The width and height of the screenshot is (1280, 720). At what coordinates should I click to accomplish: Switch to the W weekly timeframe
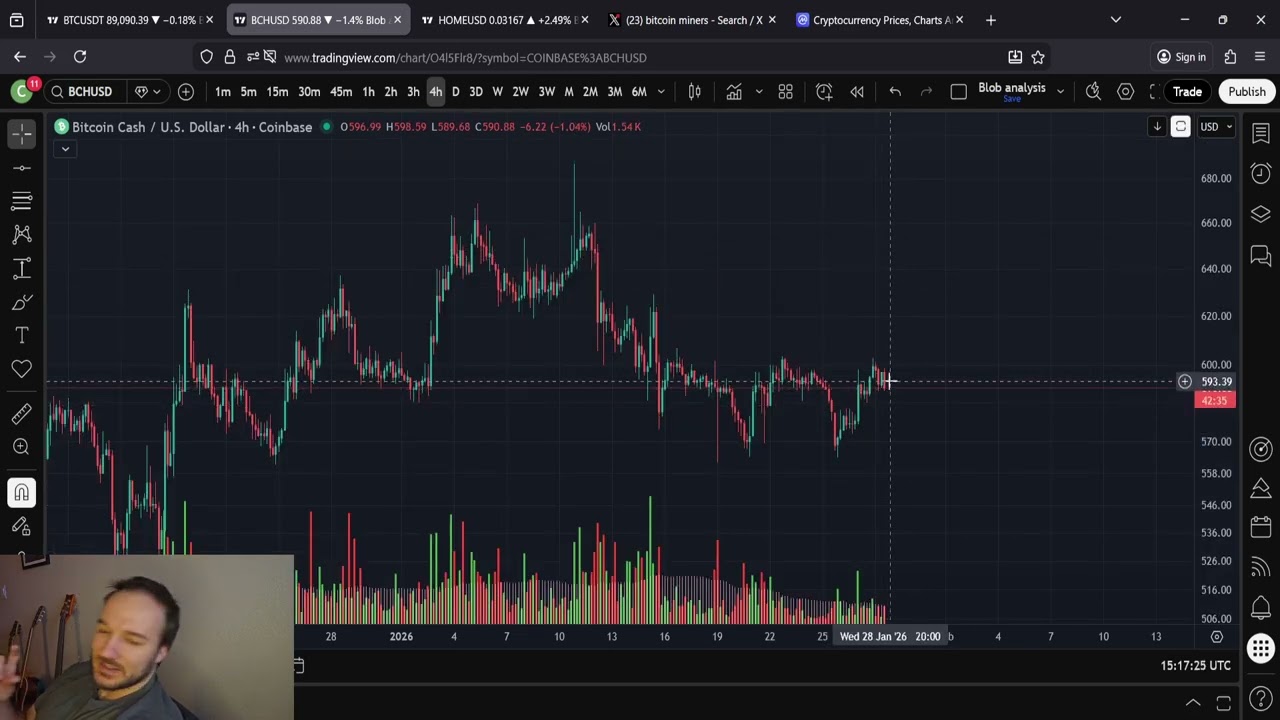[497, 92]
